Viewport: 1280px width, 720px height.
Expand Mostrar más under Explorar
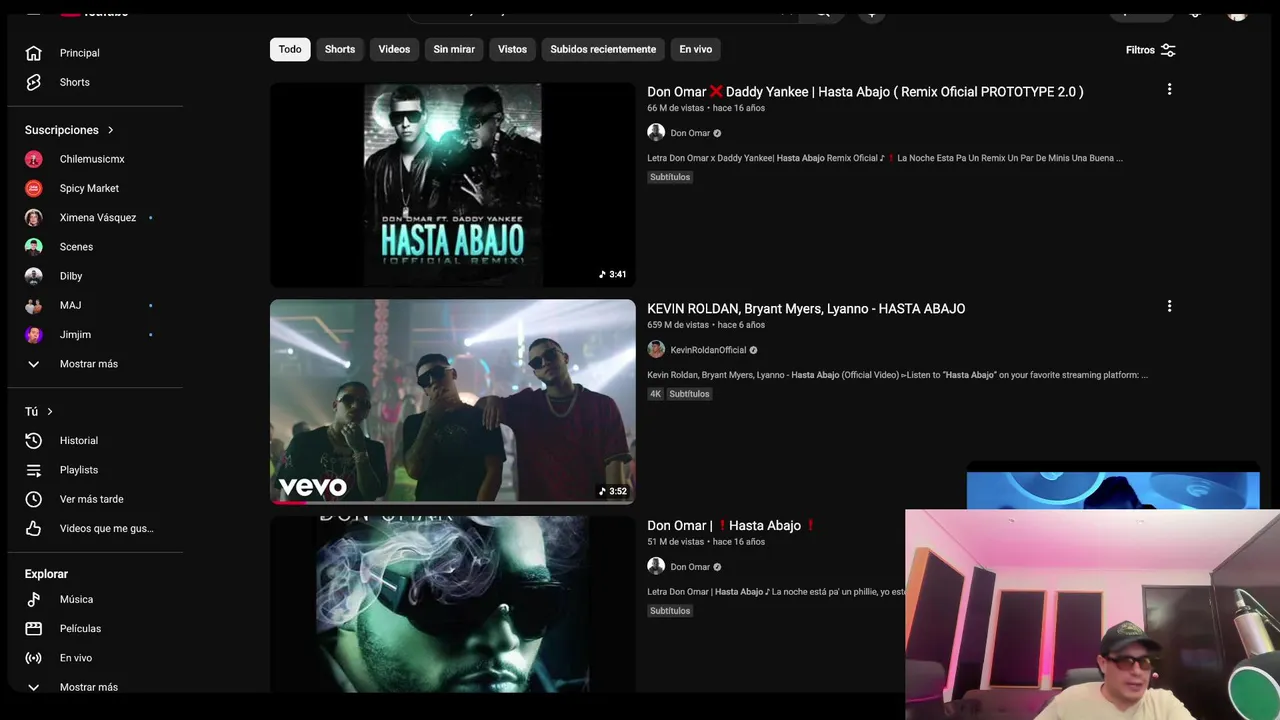pyautogui.click(x=71, y=687)
